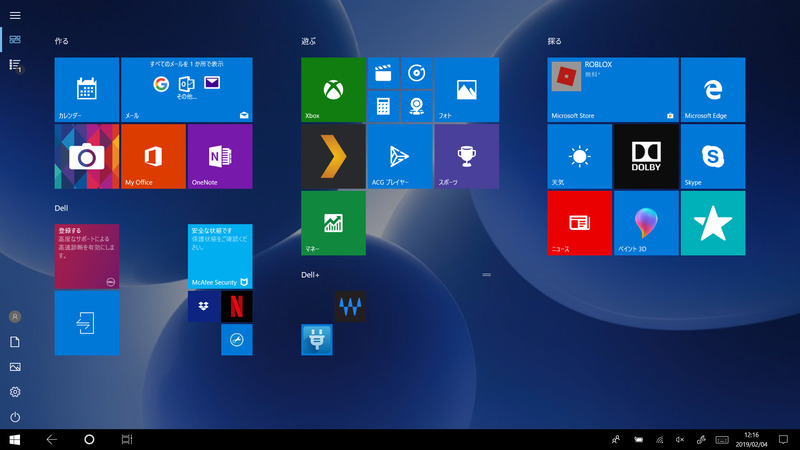Image resolution: width=800 pixels, height=450 pixels.
Task: Open the Dolby tile
Action: (x=646, y=157)
